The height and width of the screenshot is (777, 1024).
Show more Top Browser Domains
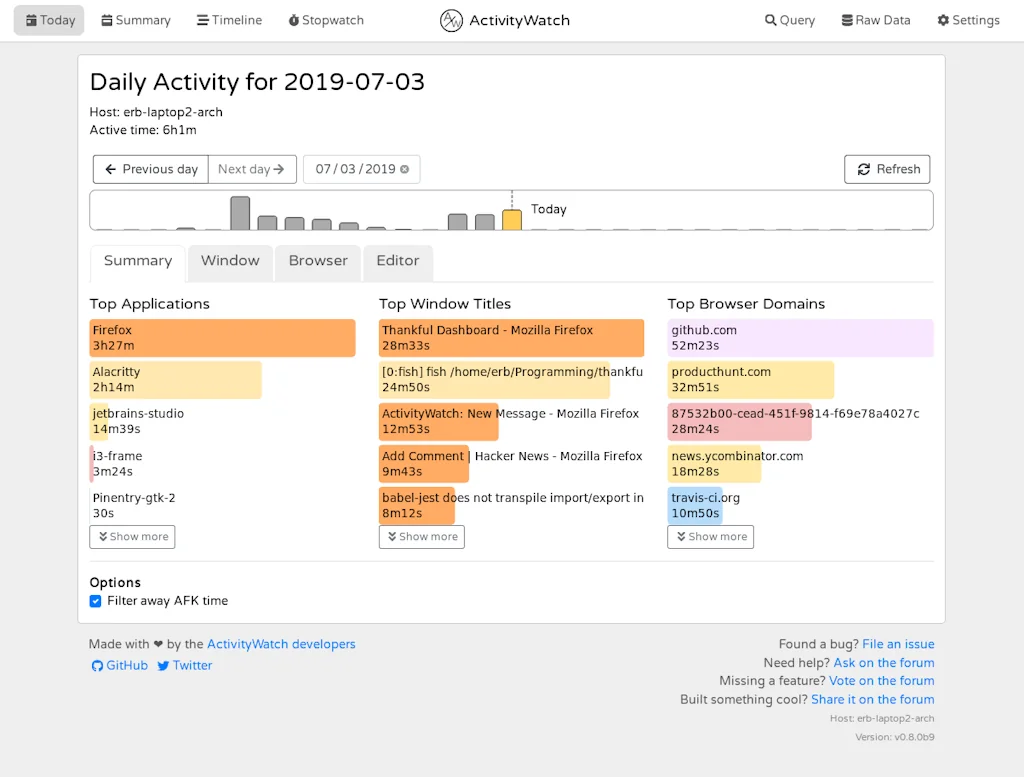(x=710, y=536)
